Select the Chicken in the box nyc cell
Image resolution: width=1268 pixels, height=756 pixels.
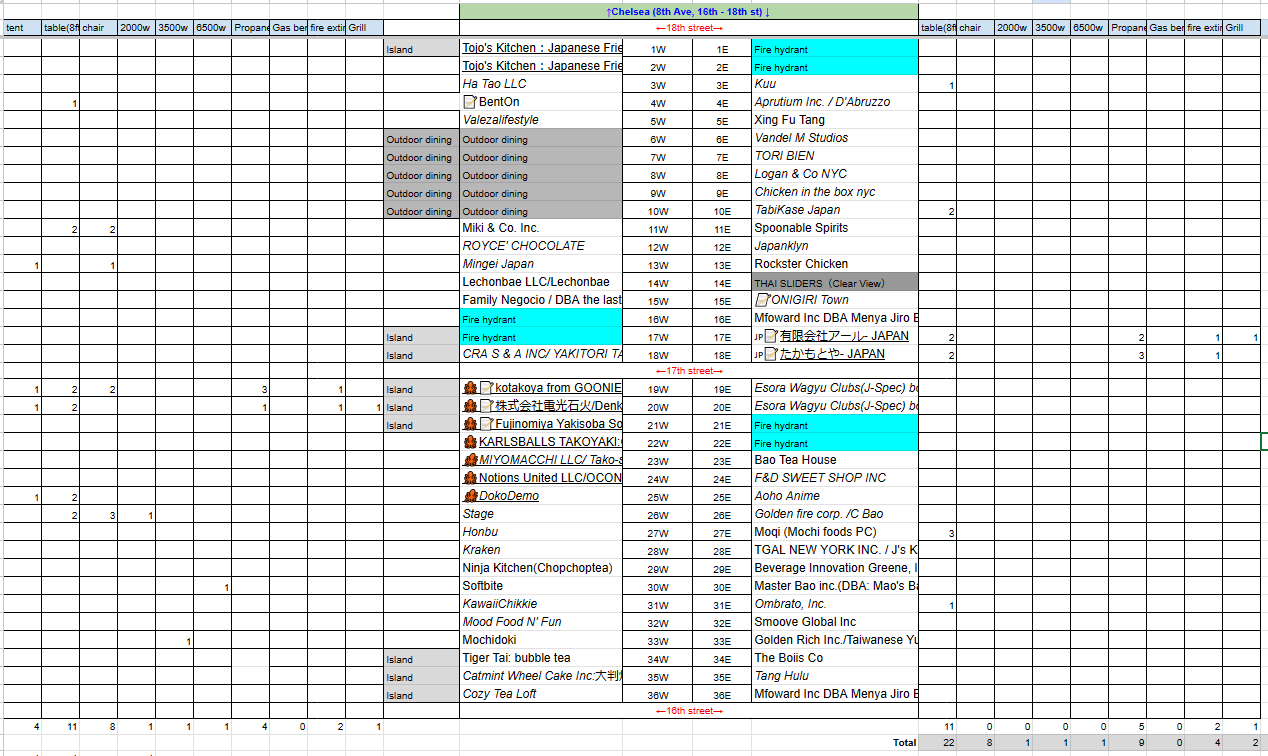click(x=835, y=192)
